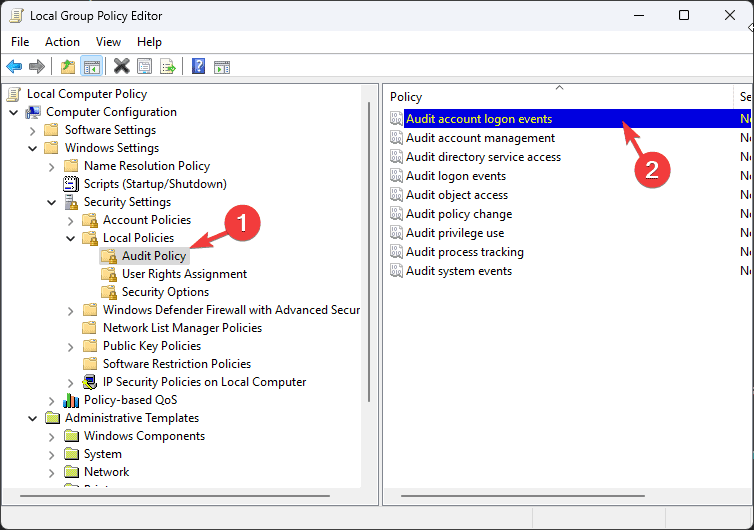The width and height of the screenshot is (754, 530).
Task: Click the Up one level folder icon
Action: 68,66
